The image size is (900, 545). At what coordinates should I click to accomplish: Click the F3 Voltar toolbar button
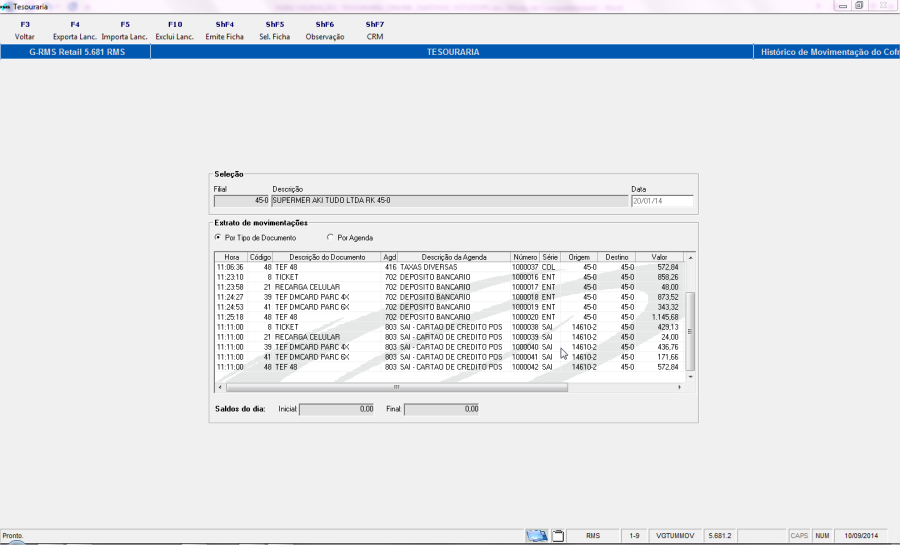tap(25, 30)
